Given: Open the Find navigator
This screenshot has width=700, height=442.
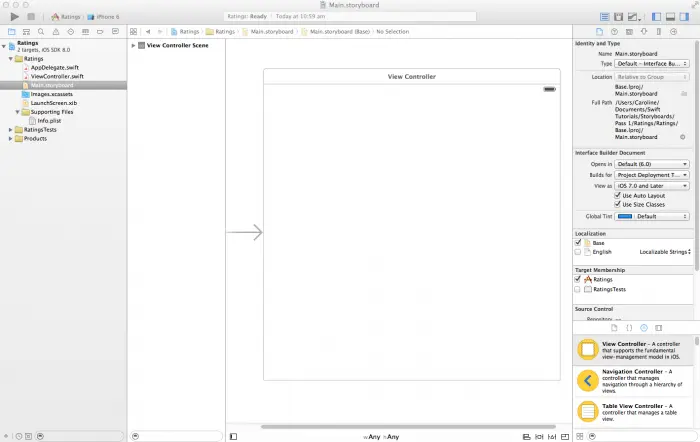Looking at the screenshot, I should 41,32.
